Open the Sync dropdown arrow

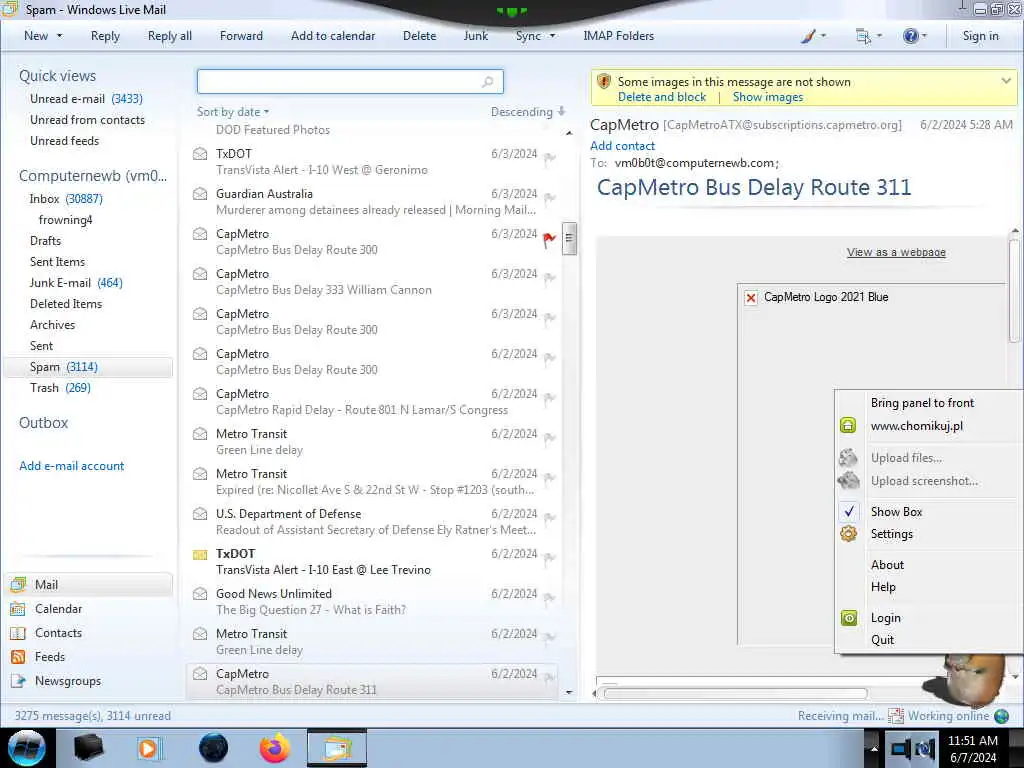pyautogui.click(x=552, y=36)
